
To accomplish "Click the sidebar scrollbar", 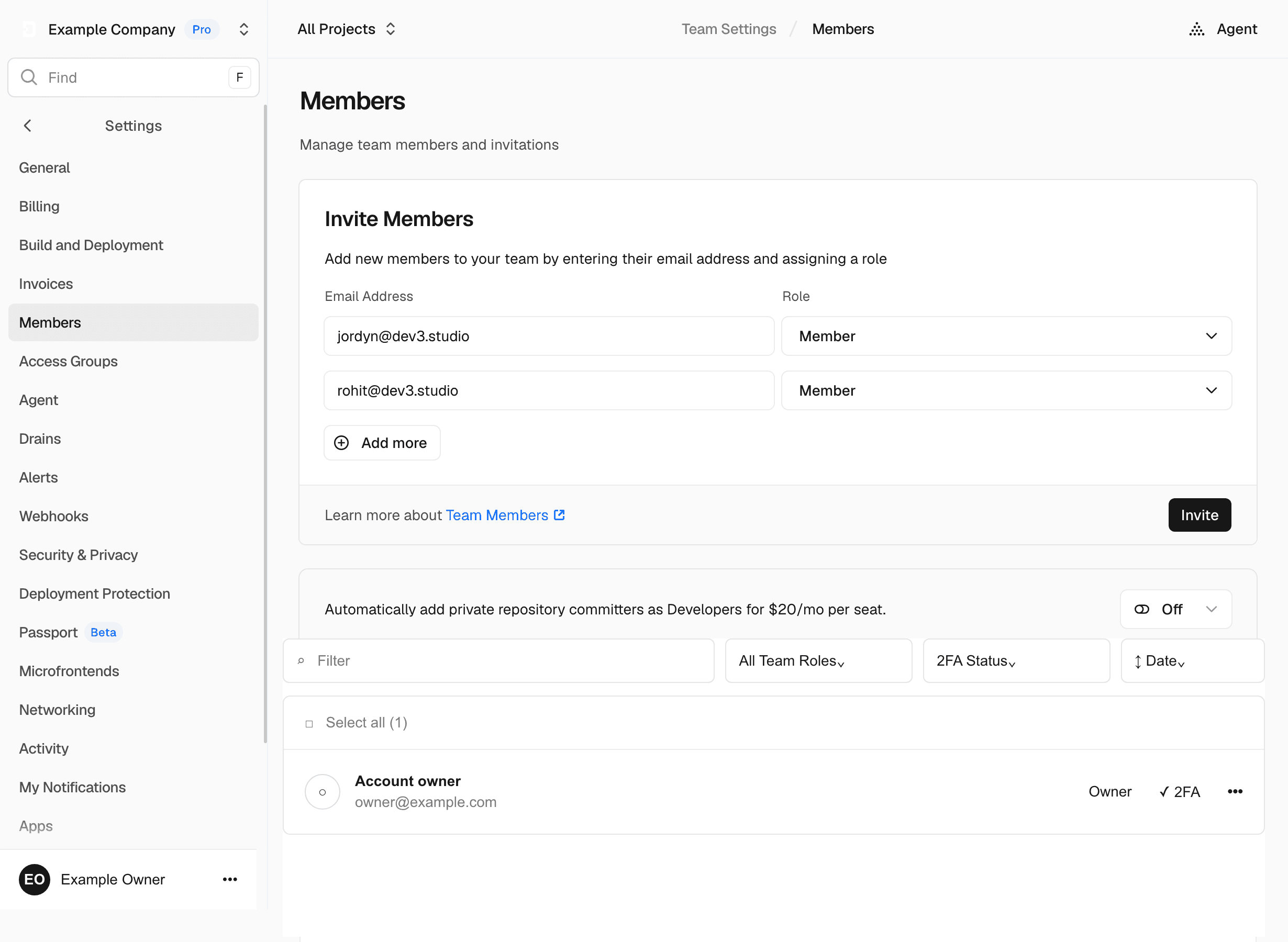I will 265,424.
